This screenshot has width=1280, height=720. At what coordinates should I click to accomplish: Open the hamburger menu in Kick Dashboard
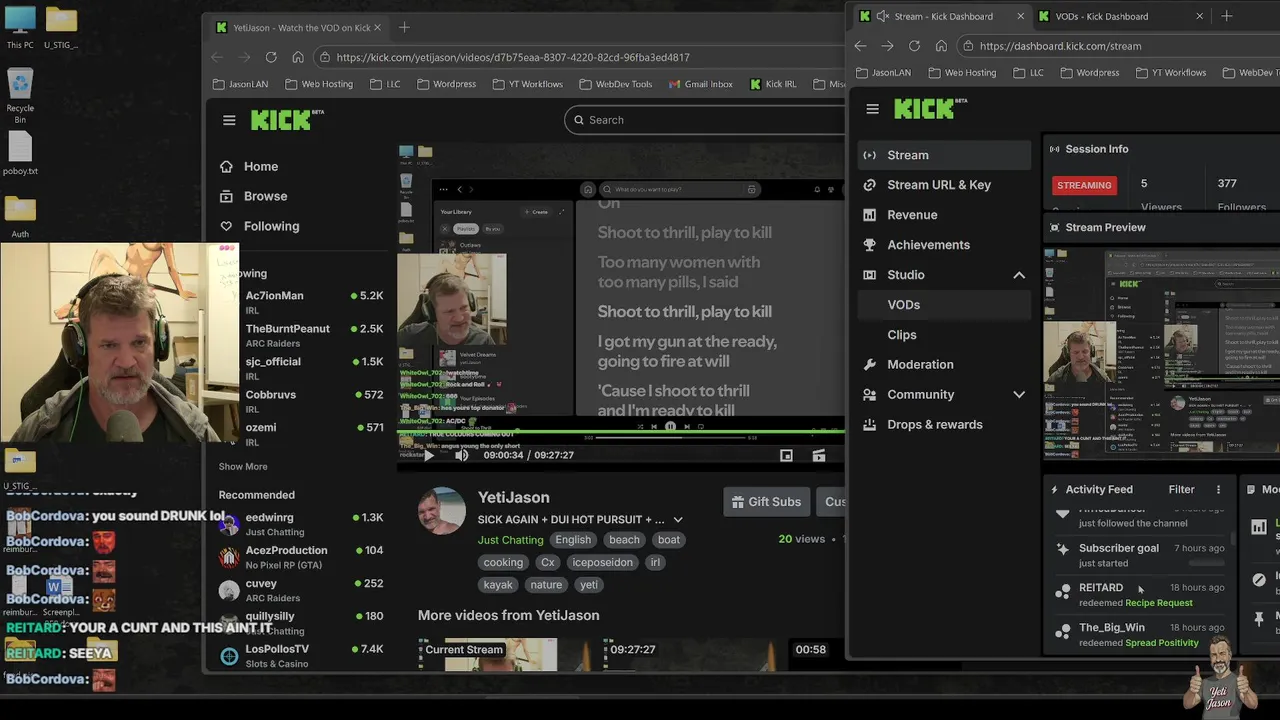[872, 109]
